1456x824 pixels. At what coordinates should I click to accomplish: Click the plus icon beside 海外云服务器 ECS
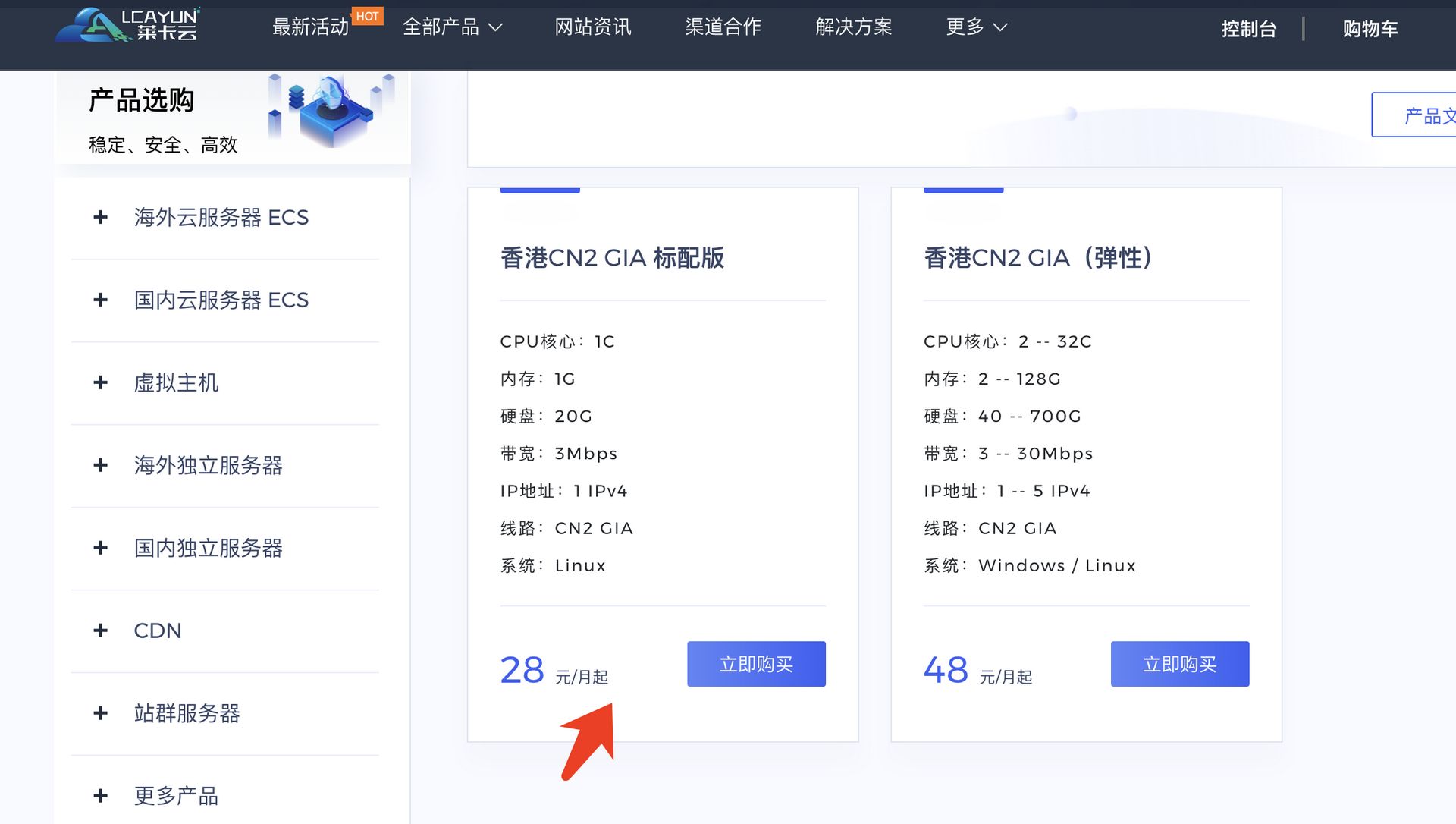pyautogui.click(x=100, y=218)
